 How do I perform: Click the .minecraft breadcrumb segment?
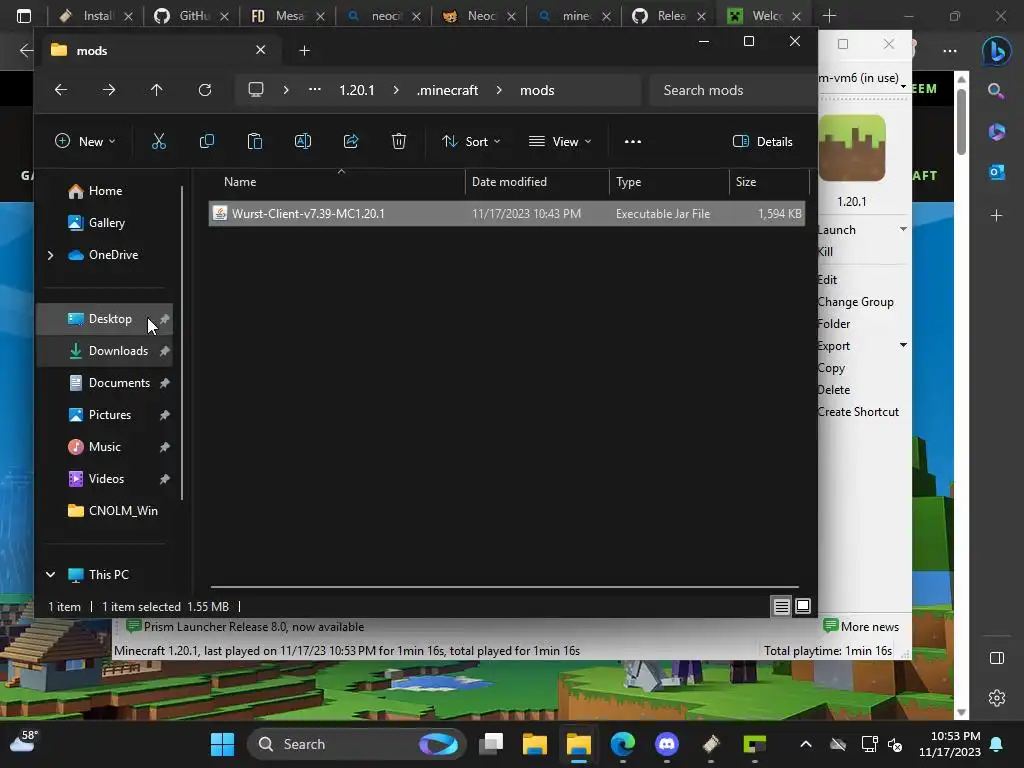(x=447, y=90)
